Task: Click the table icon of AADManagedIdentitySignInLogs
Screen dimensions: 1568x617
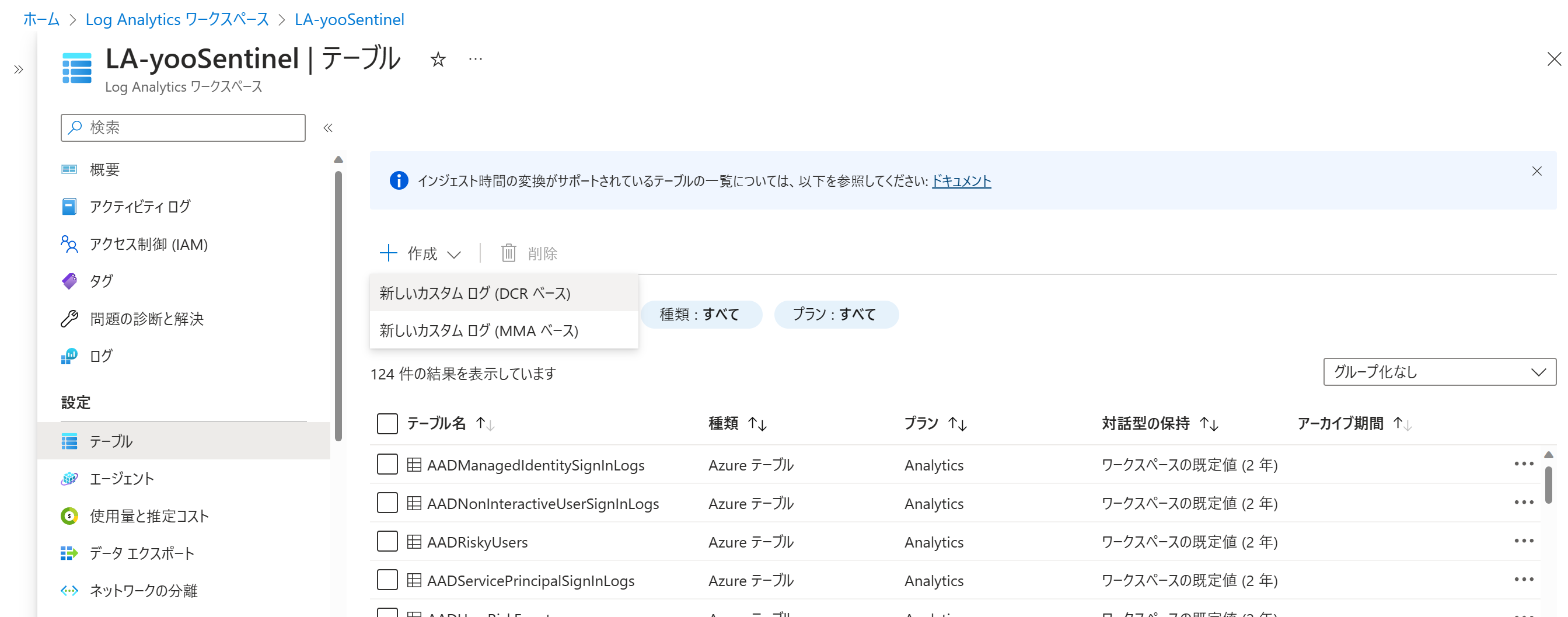Action: point(414,465)
